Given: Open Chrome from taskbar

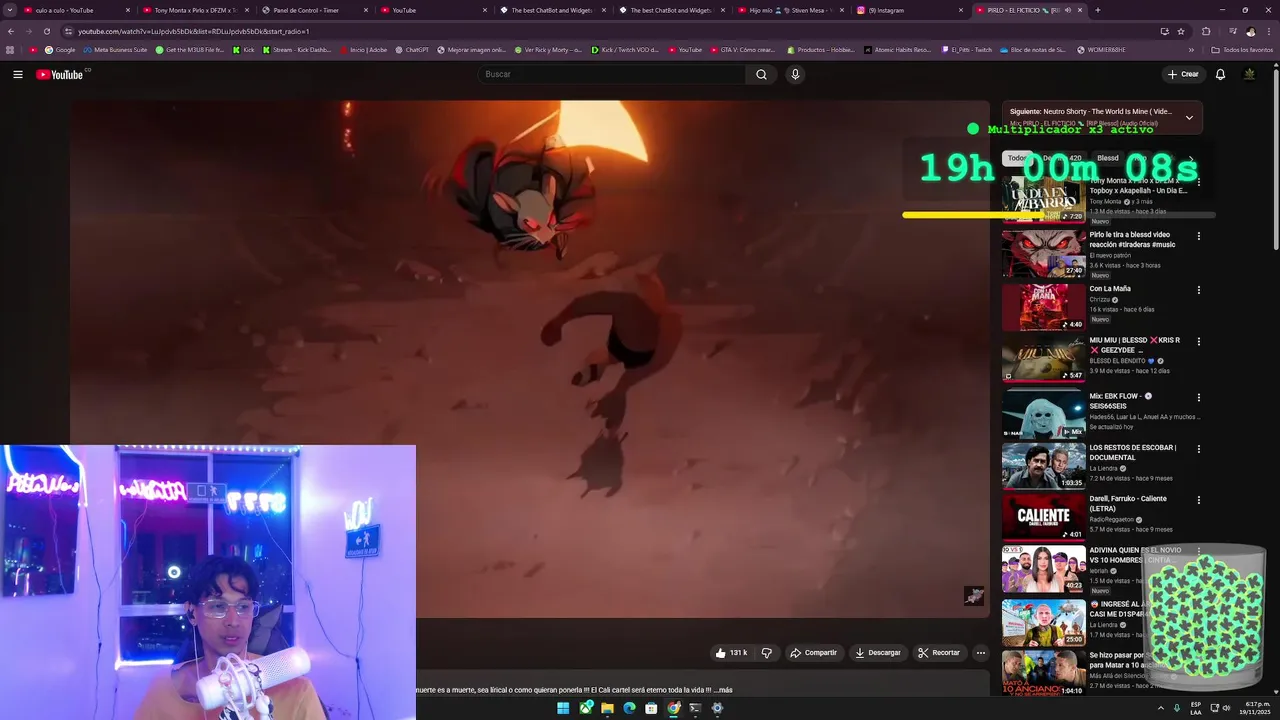Looking at the screenshot, I should (x=673, y=708).
